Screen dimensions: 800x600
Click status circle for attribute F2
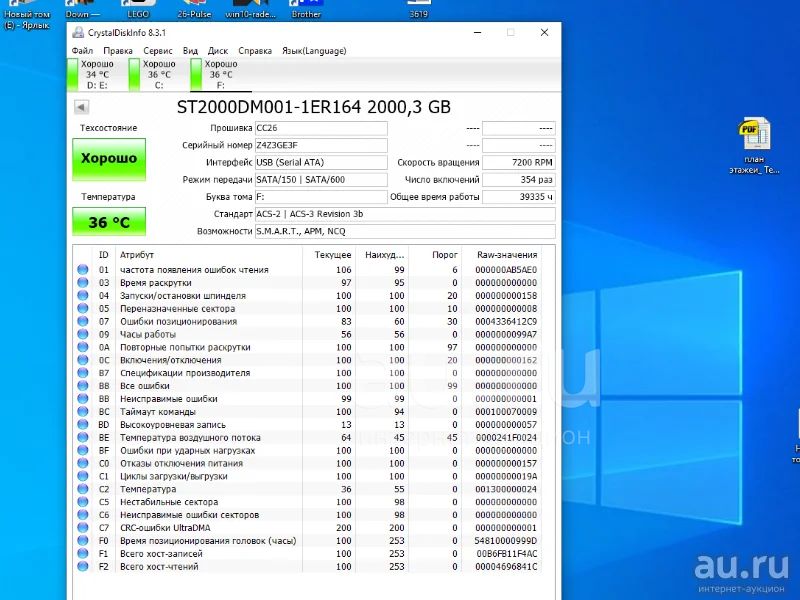(x=83, y=566)
